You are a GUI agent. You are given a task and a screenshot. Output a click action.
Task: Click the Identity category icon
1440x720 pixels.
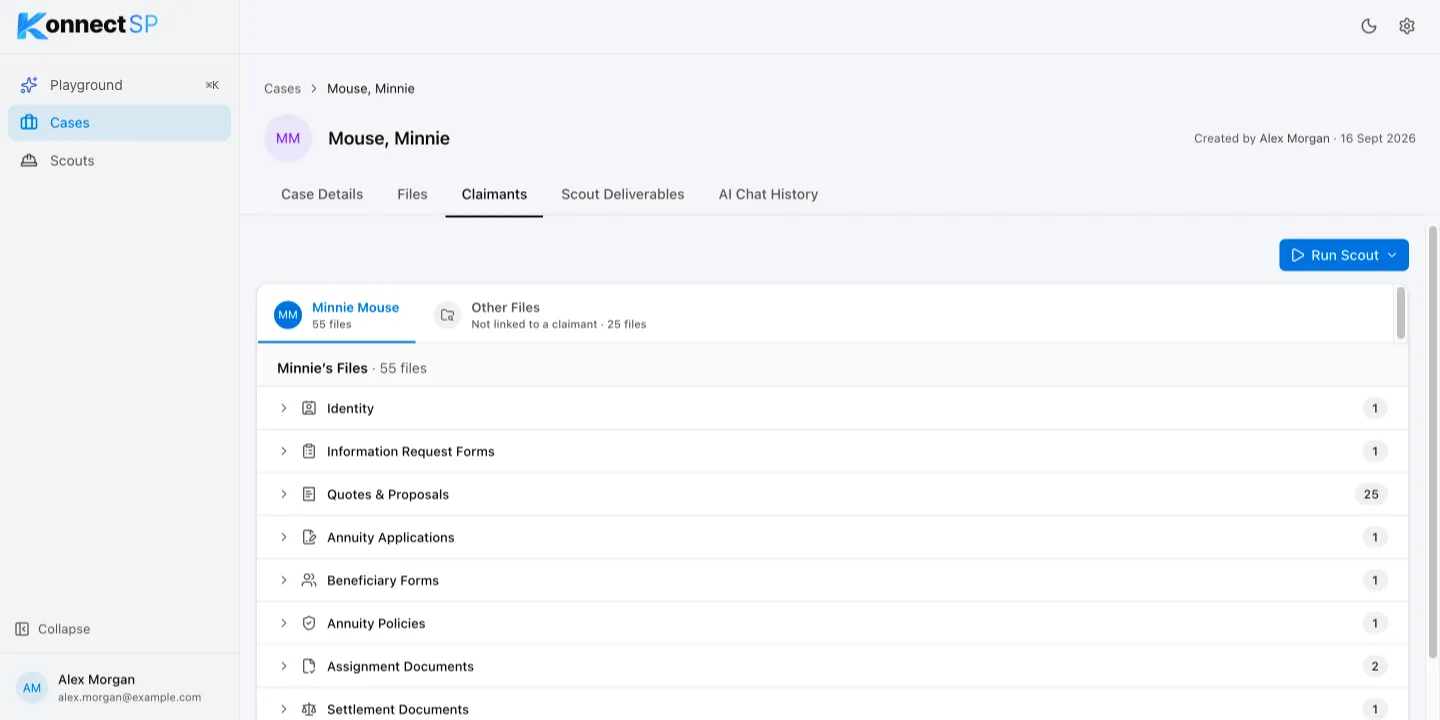tap(309, 408)
